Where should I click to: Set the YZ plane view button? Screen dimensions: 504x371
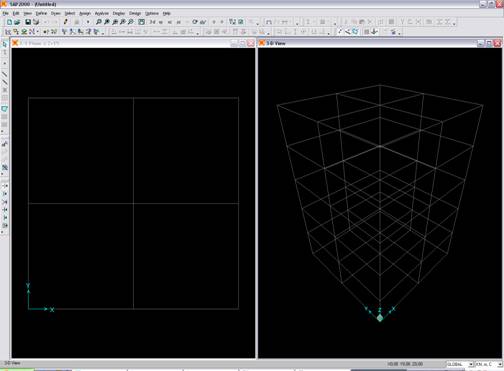click(179, 22)
